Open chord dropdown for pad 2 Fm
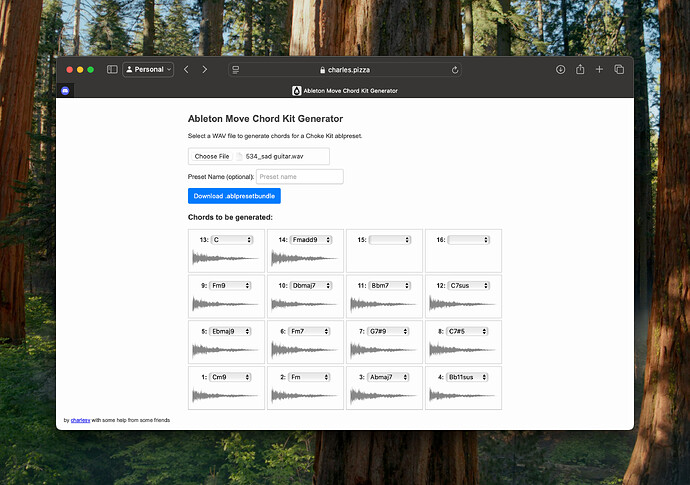 (x=309, y=377)
